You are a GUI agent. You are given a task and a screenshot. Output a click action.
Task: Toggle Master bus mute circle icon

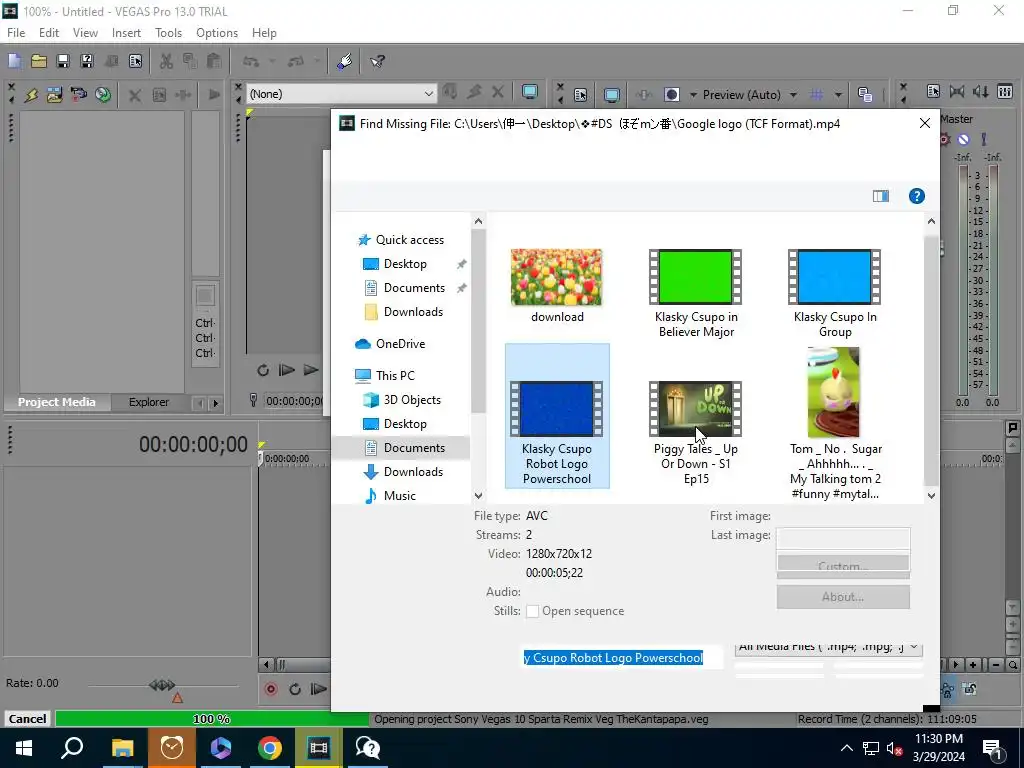coord(963,139)
